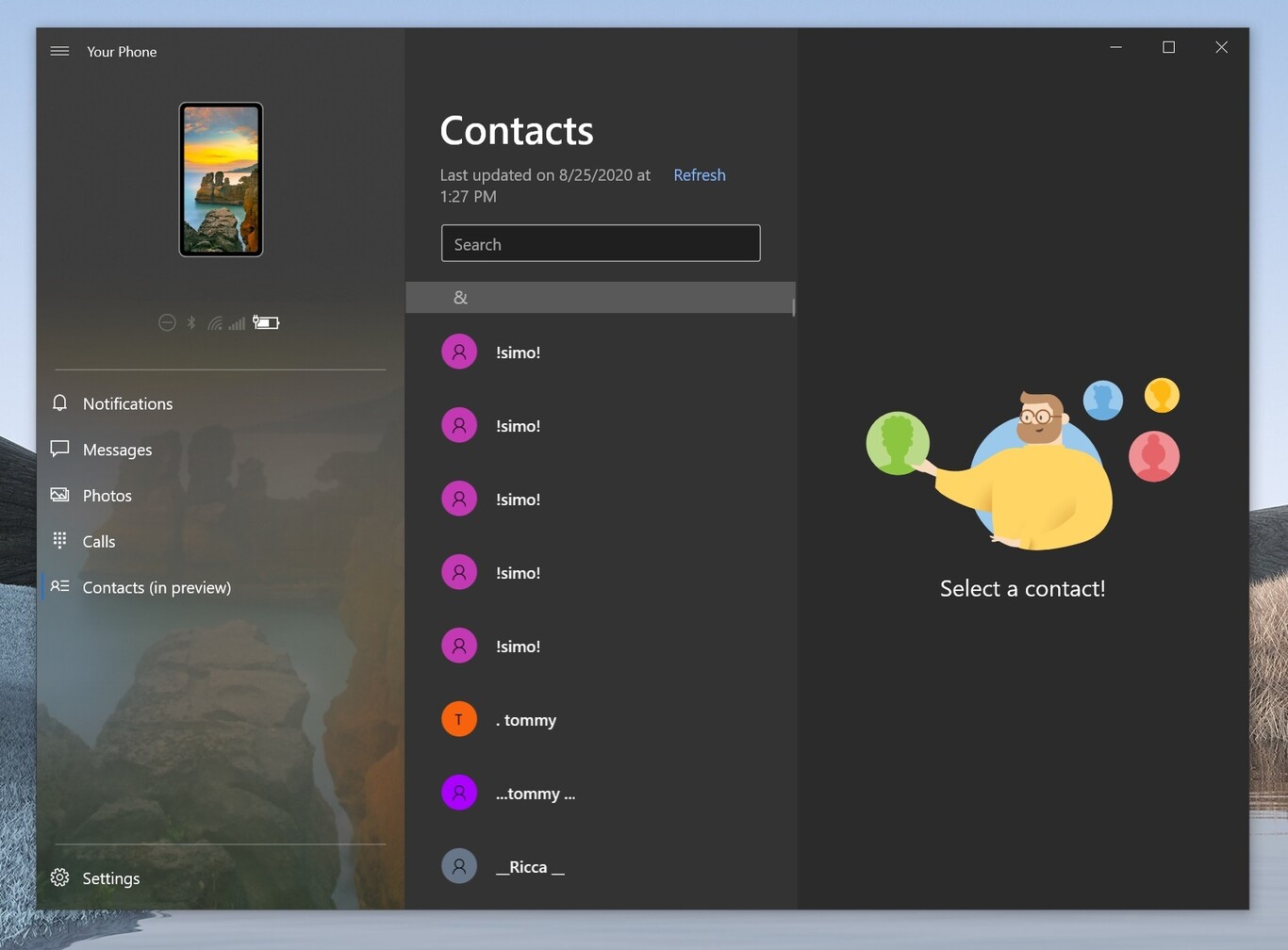The image size is (1288, 950).
Task: Open Calls via the dialer keypad icon
Action: pos(59,540)
